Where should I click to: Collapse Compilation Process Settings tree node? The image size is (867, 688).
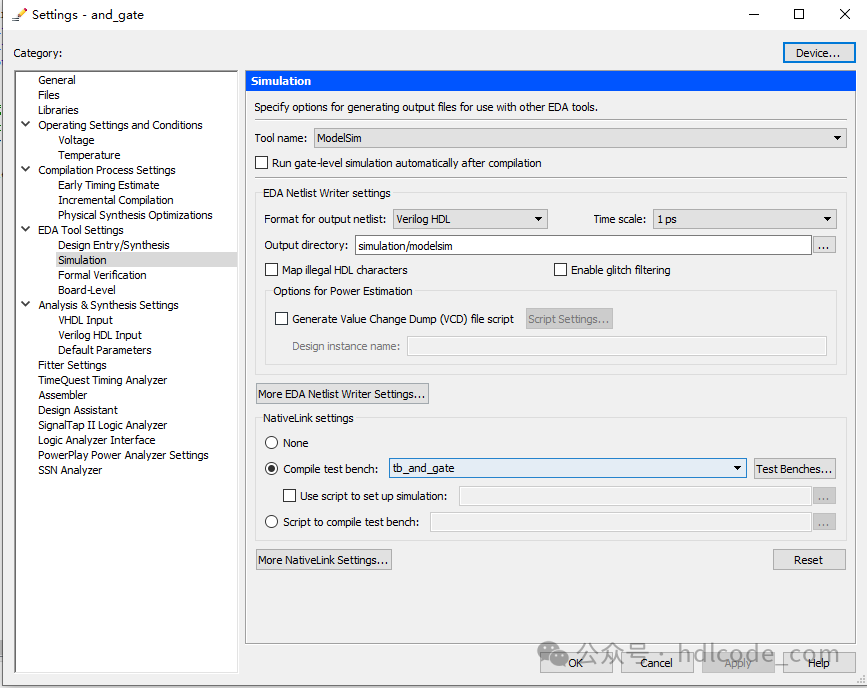(25, 169)
